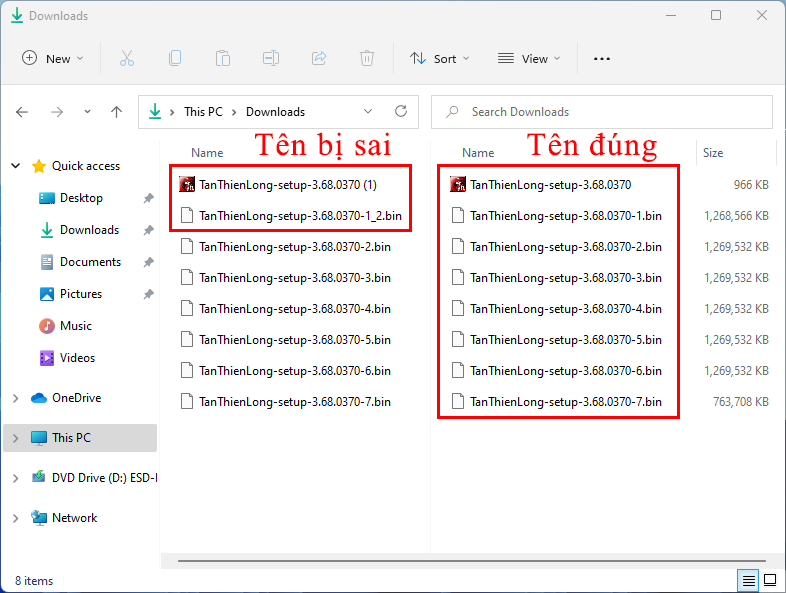Click the Rename icon in toolbar
This screenshot has width=786, height=593.
click(271, 59)
